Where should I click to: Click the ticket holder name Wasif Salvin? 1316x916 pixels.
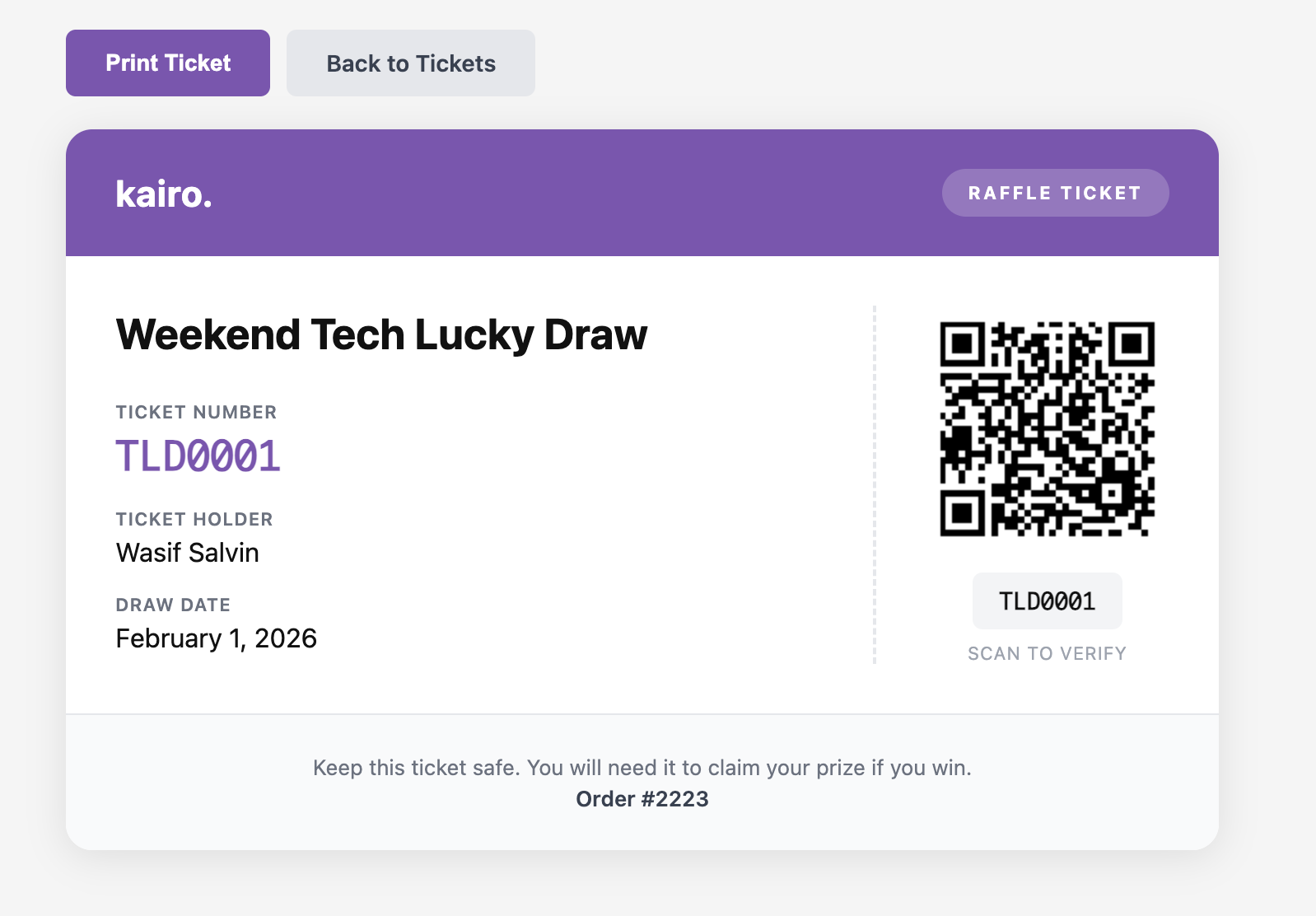(x=188, y=553)
